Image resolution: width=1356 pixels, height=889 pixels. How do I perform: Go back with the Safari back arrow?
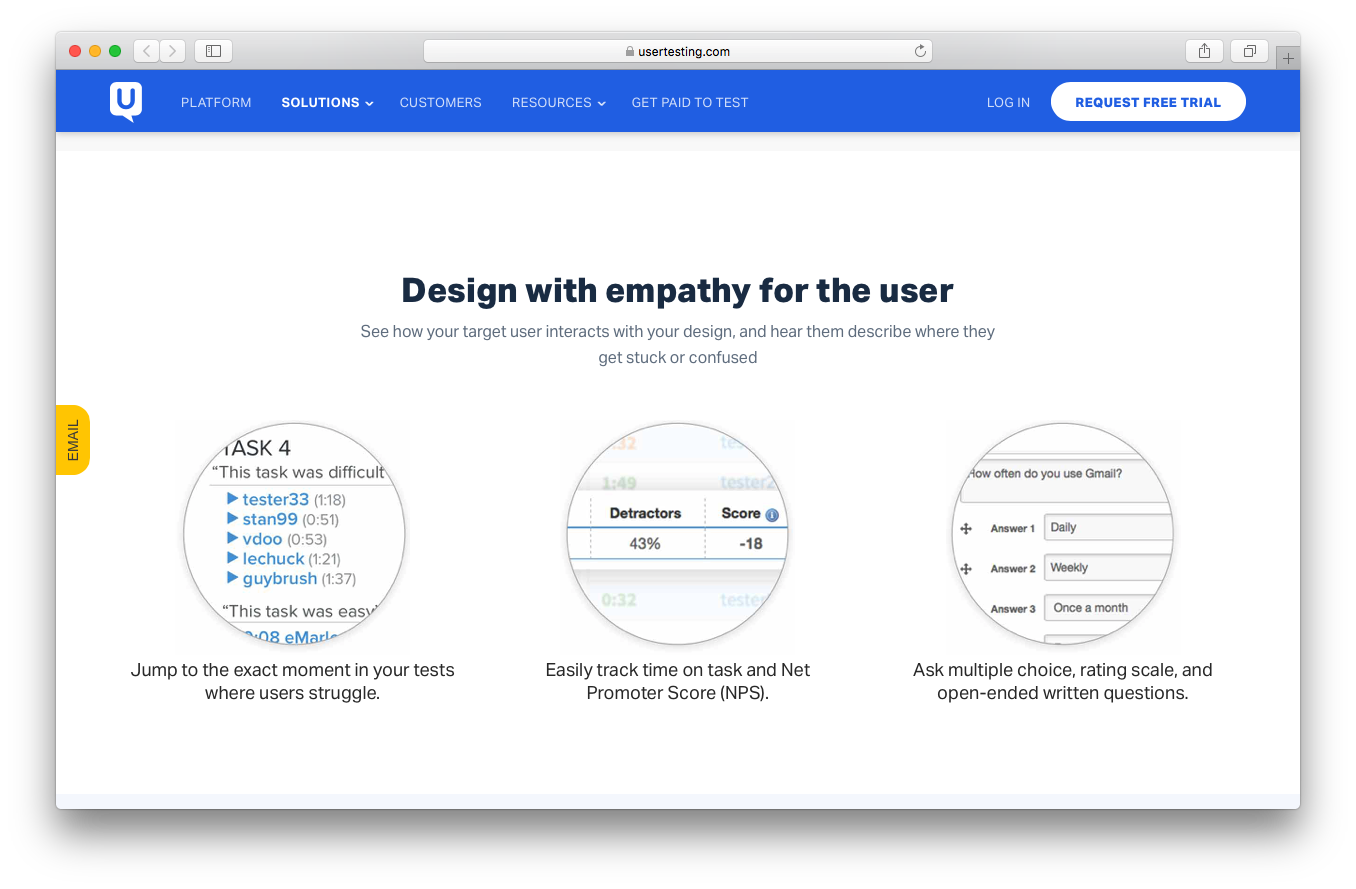tap(146, 51)
